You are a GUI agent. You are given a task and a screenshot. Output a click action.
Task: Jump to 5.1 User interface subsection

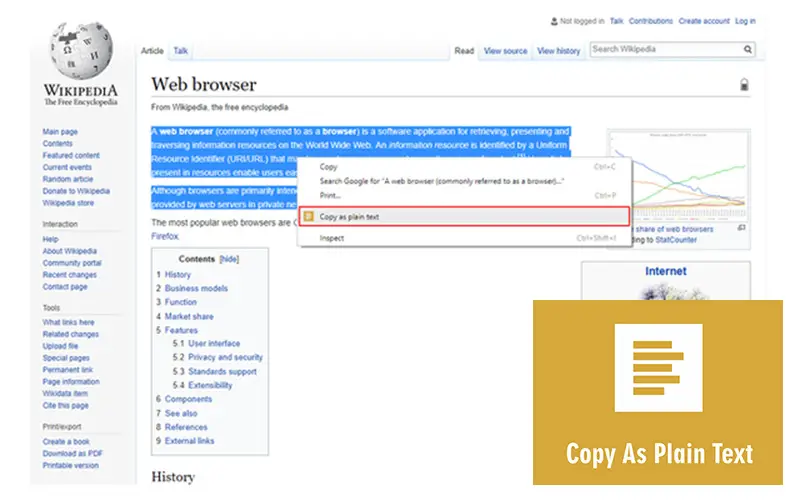pyautogui.click(x=206, y=343)
